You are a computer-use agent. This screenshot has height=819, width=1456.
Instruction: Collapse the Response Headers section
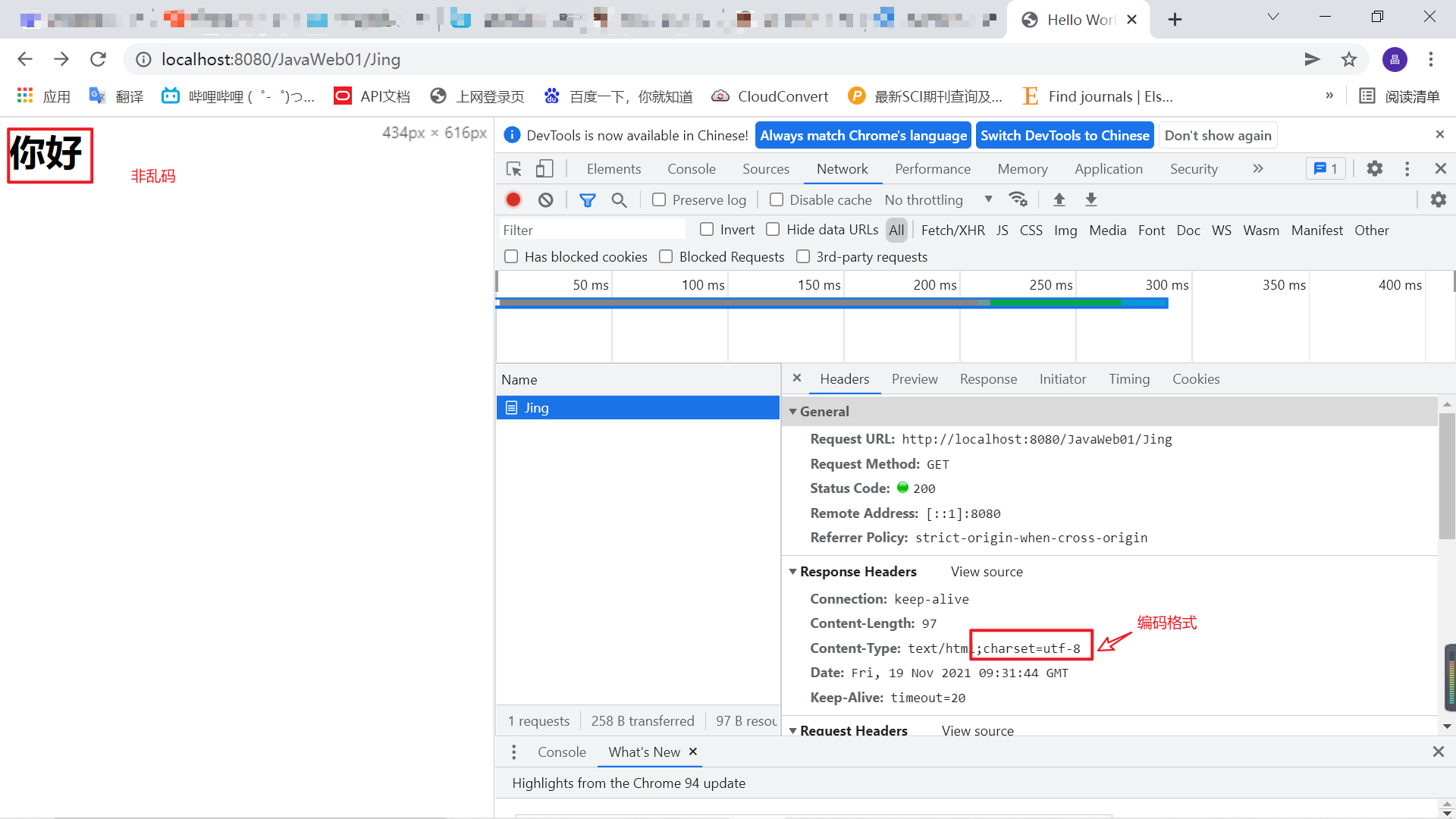[794, 572]
